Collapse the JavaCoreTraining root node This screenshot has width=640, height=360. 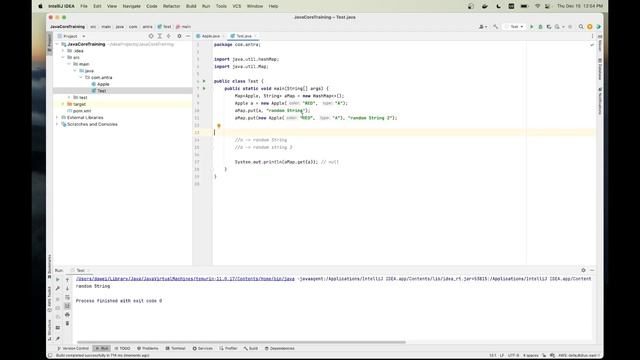[58, 44]
